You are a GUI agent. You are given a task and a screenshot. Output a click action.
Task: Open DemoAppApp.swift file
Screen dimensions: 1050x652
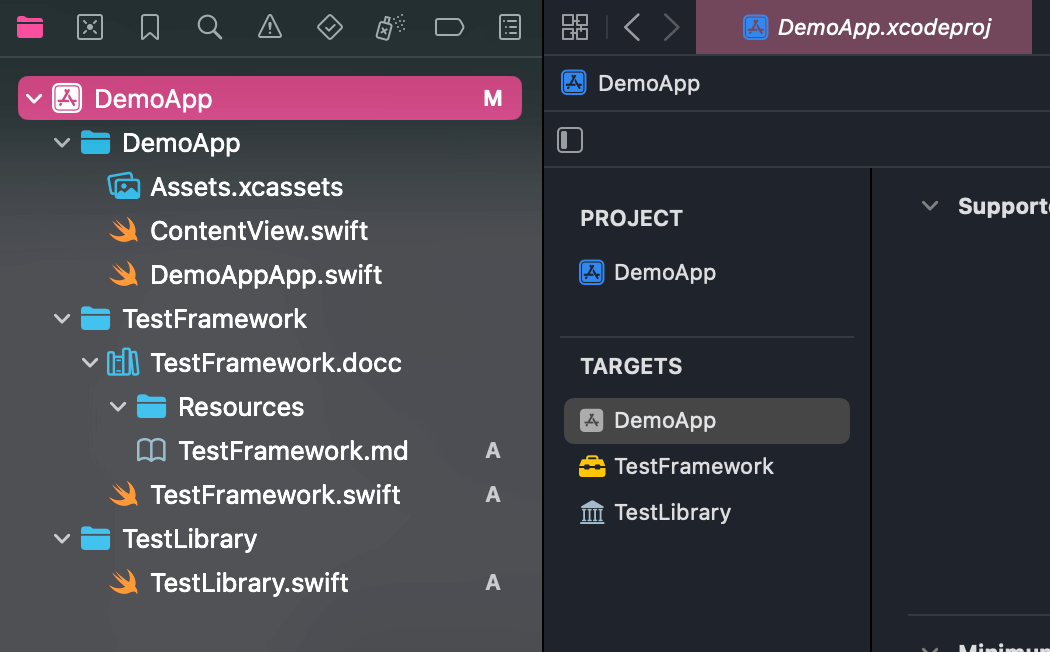click(x=267, y=274)
